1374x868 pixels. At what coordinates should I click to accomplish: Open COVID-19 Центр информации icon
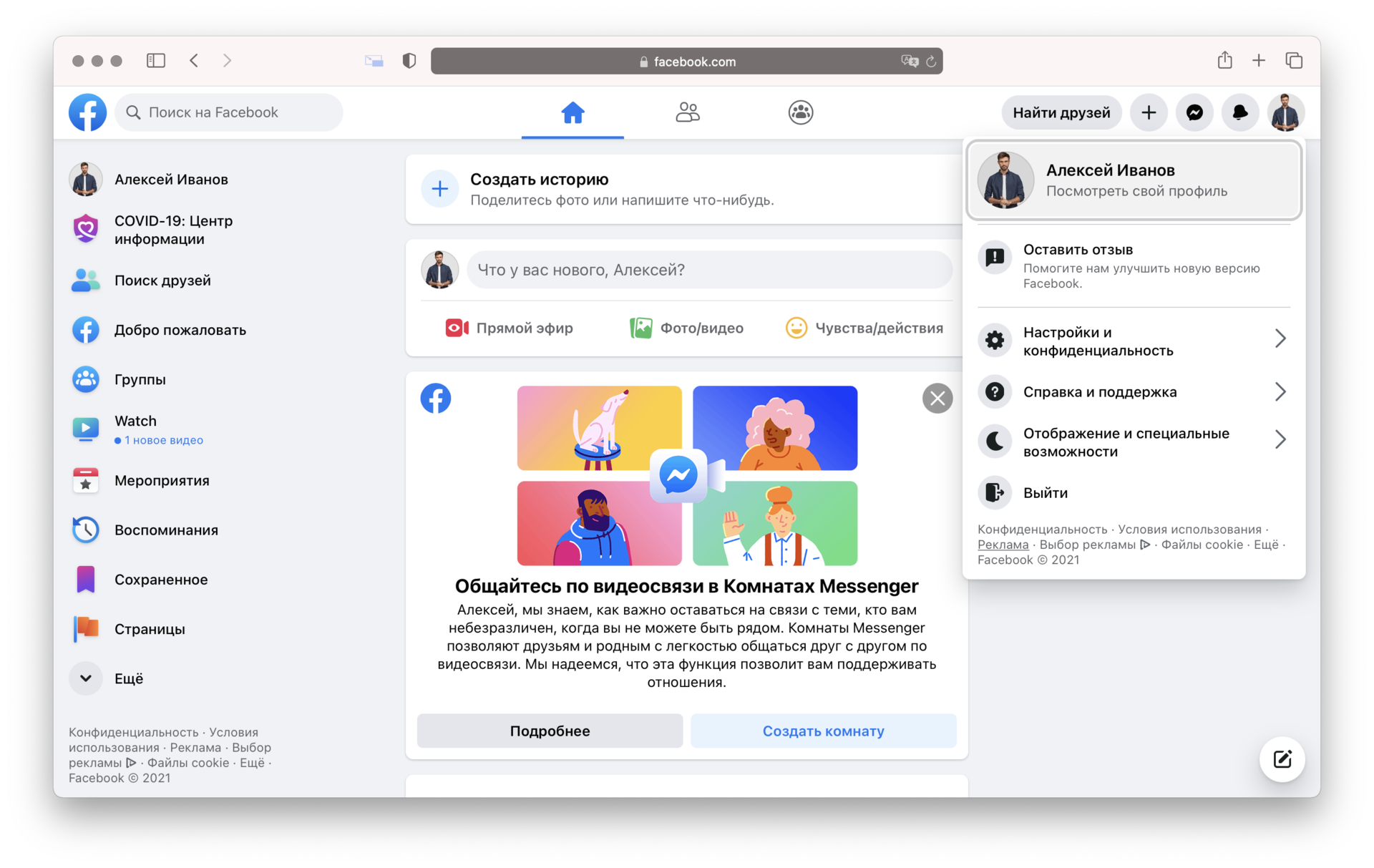(86, 229)
